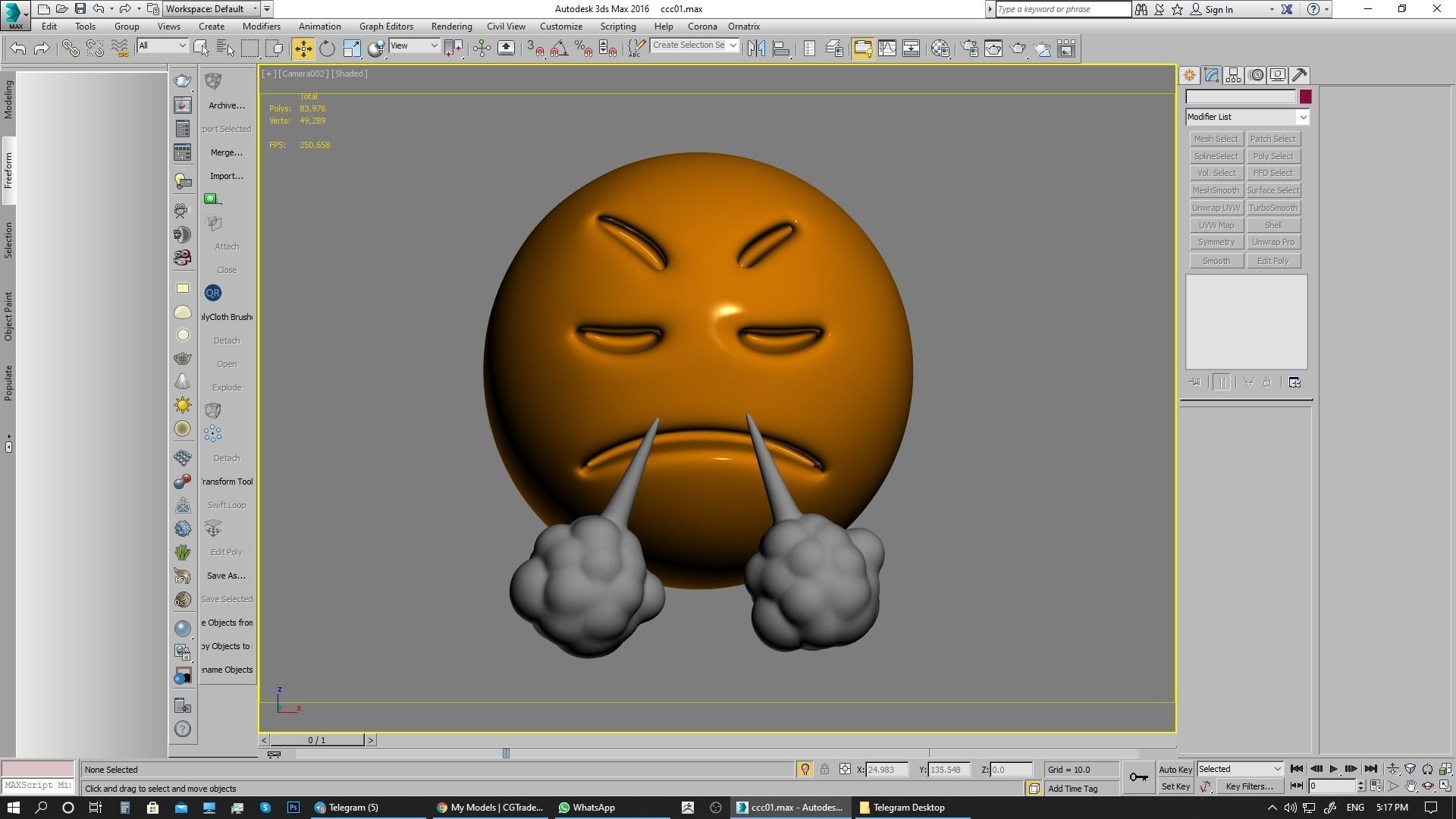This screenshot has height=819, width=1456.
Task: Open the Rendered Frame Window icon
Action: tap(993, 49)
